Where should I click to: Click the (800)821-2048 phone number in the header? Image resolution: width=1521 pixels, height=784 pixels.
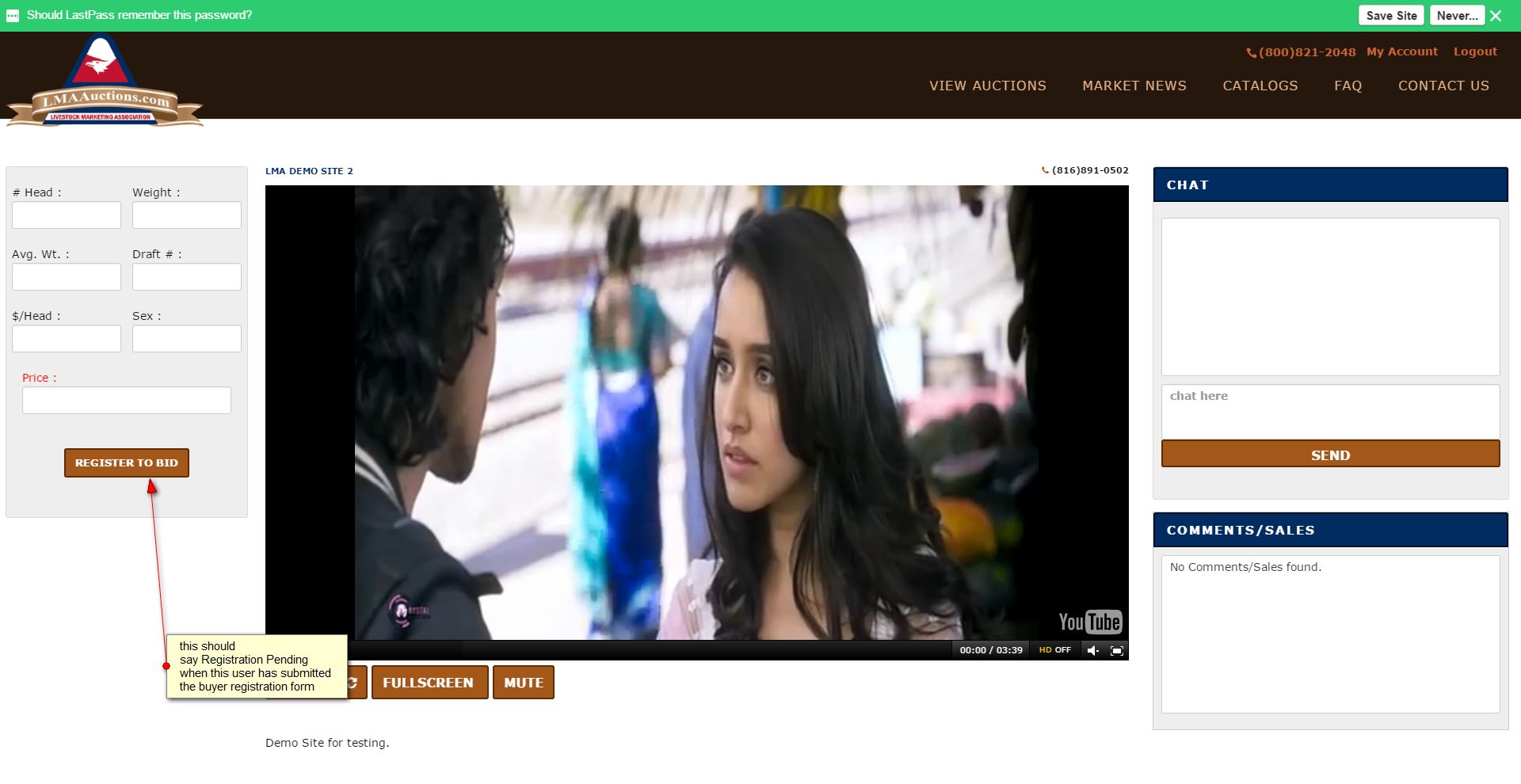pos(1301,52)
